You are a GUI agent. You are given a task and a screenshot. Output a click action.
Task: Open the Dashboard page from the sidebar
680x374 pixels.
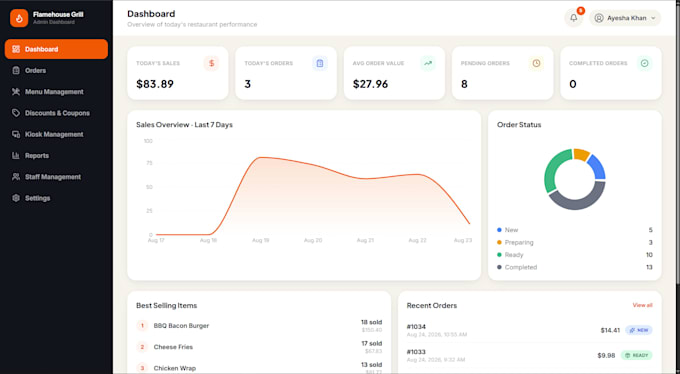[56, 49]
